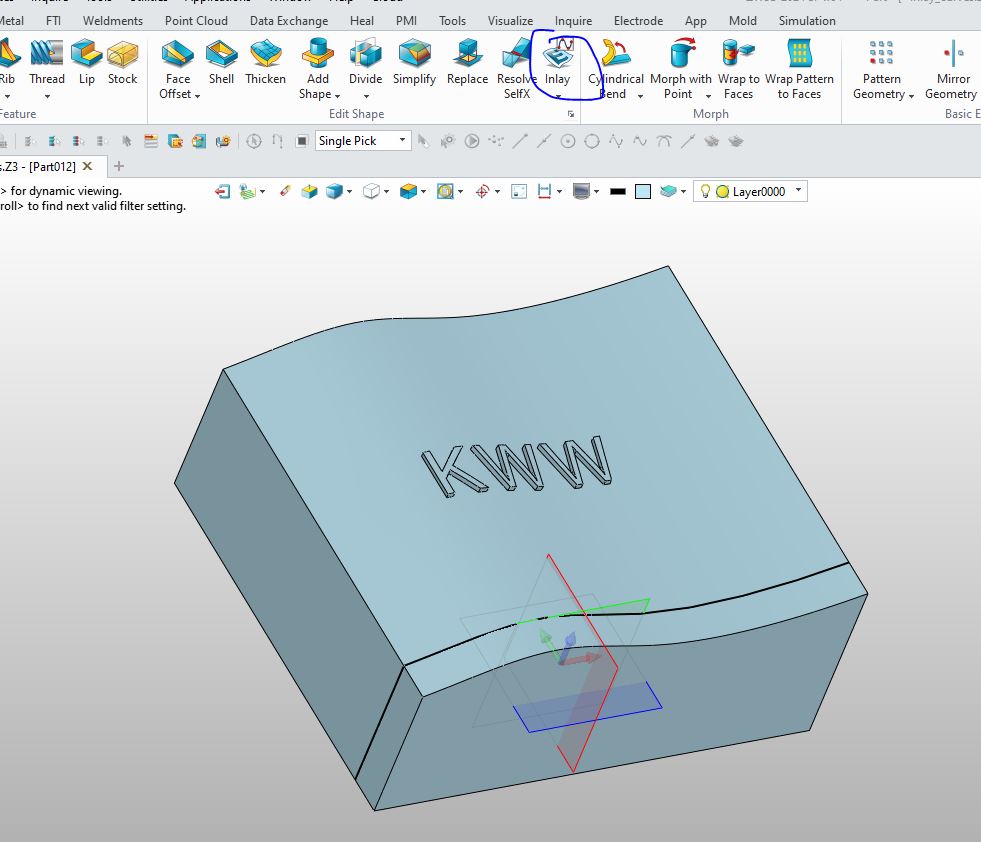The width and height of the screenshot is (981, 842).
Task: Toggle the Layer0000 light bulb visibility
Action: coord(705,191)
